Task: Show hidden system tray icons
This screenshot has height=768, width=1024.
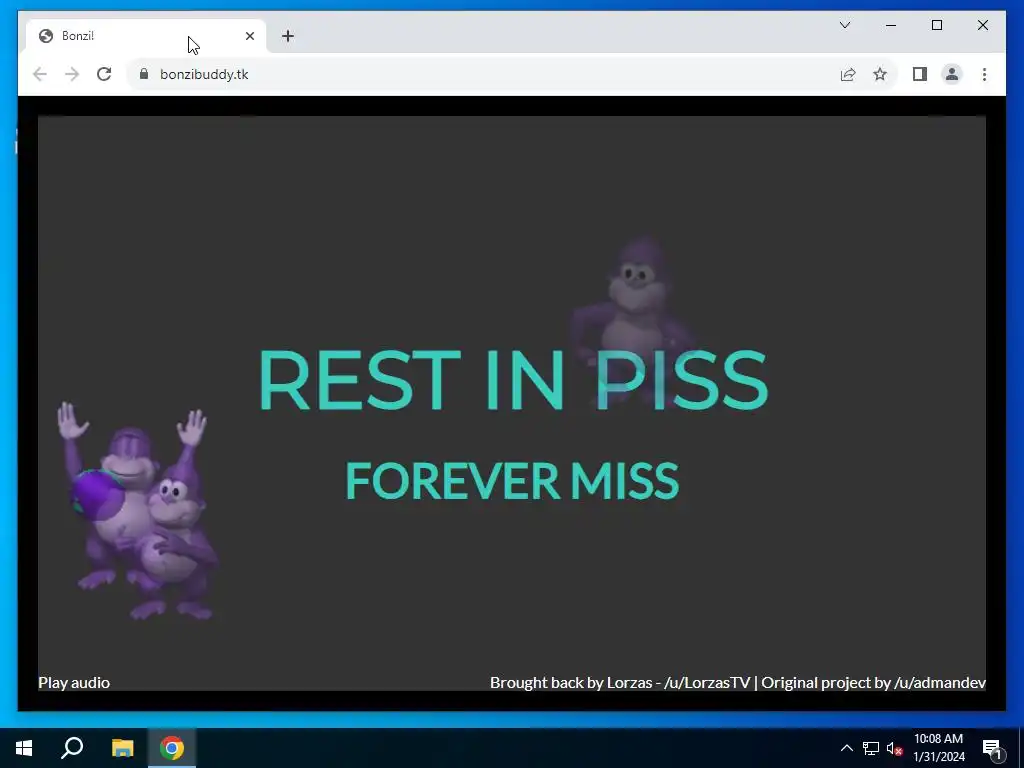Action: 846,748
